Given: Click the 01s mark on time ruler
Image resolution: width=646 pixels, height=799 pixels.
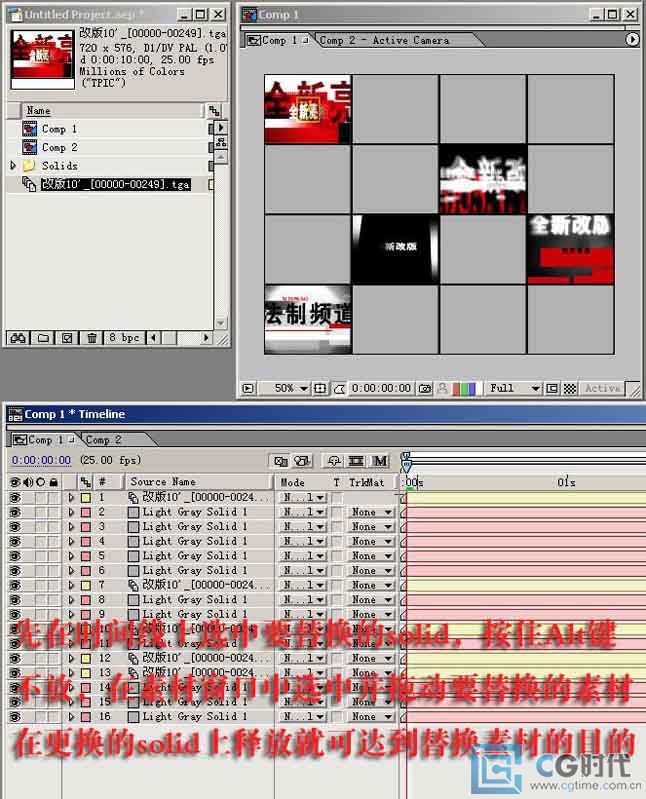Looking at the screenshot, I should coord(566,482).
